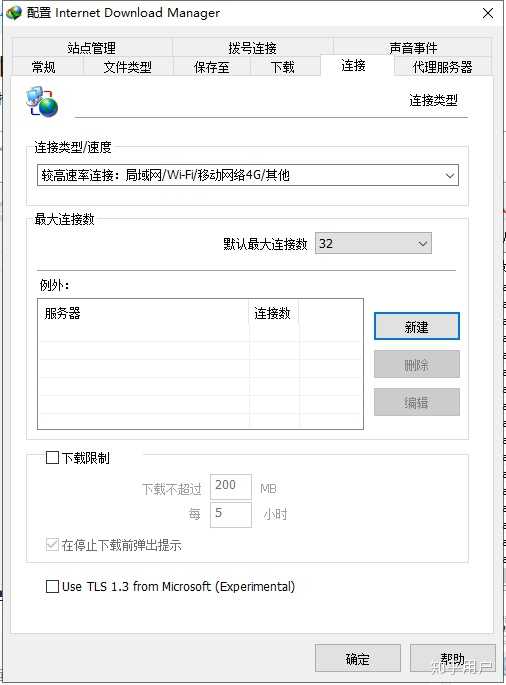Image resolution: width=506 pixels, height=685 pixels.
Task: Open the 文件类型 tab
Action: (128, 67)
